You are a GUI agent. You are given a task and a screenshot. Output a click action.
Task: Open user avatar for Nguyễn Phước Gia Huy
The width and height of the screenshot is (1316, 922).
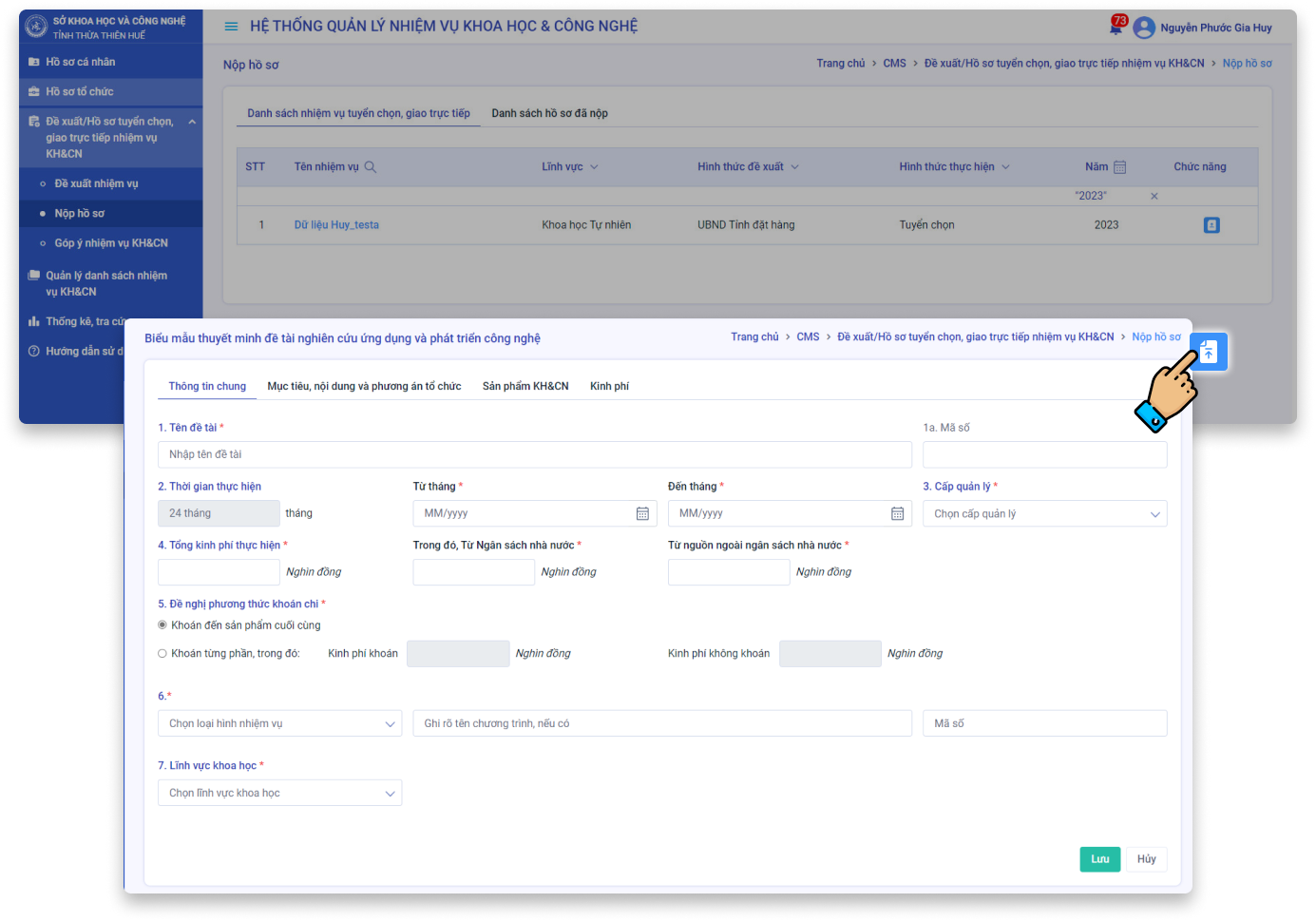(x=1144, y=28)
